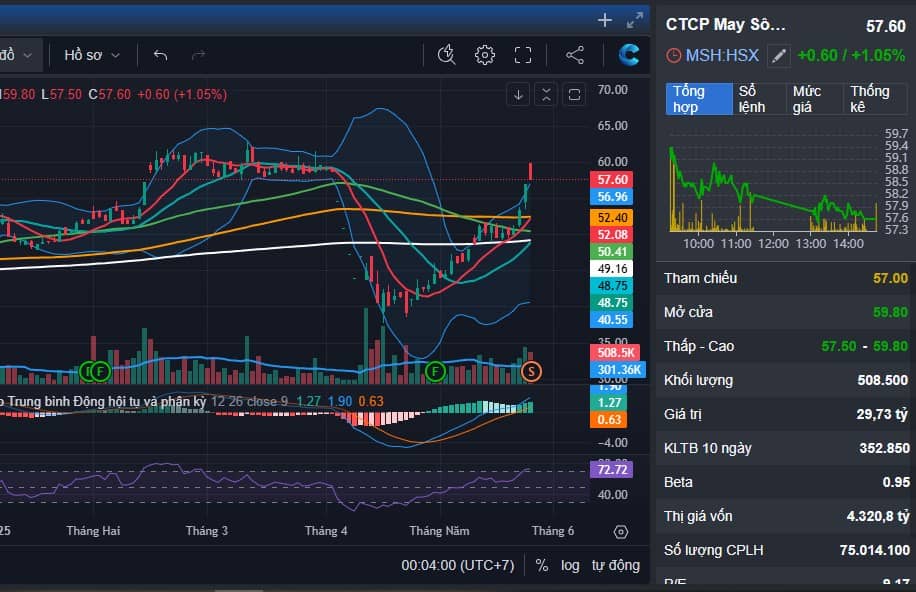The height and width of the screenshot is (592, 916).
Task: Enter fullscreen mode for the chart
Action: pos(522,55)
